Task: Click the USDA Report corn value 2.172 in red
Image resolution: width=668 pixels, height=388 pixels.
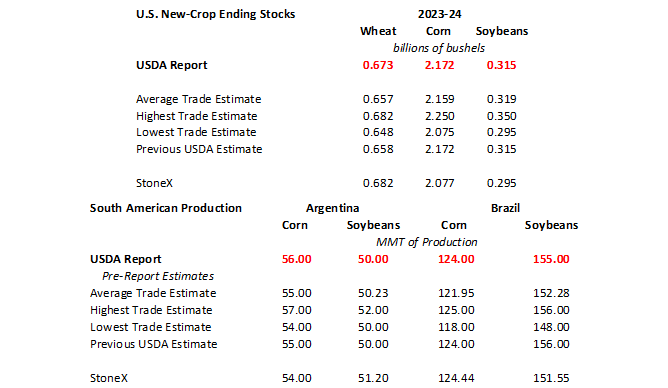Action: coord(439,65)
